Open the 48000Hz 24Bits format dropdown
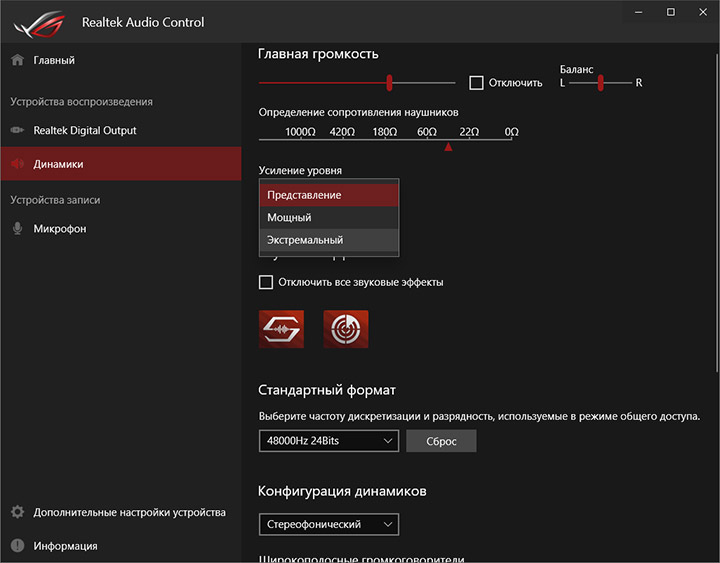The image size is (720, 563). point(328,441)
